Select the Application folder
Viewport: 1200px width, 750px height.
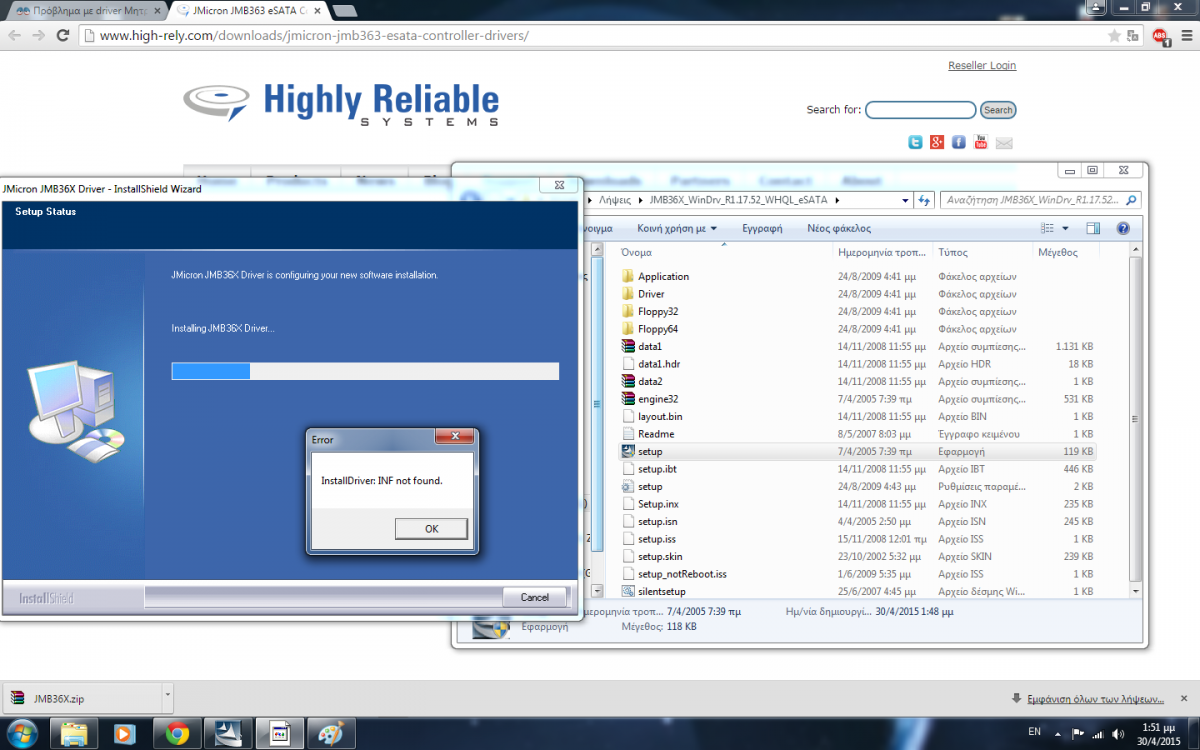[664, 277]
